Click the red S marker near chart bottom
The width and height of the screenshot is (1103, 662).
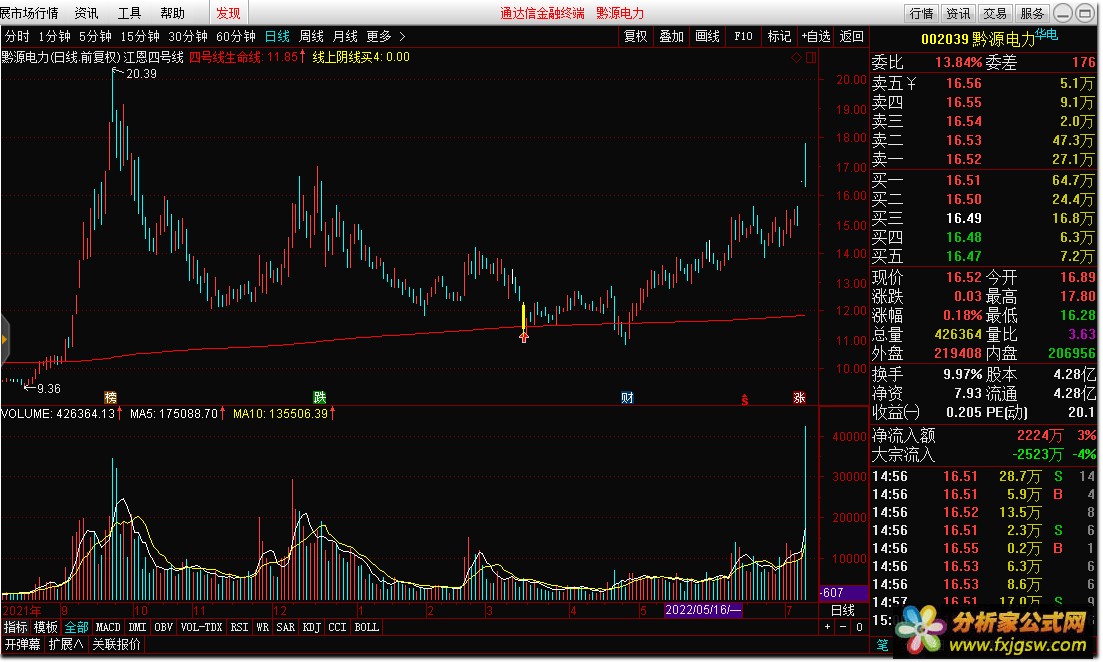click(744, 400)
